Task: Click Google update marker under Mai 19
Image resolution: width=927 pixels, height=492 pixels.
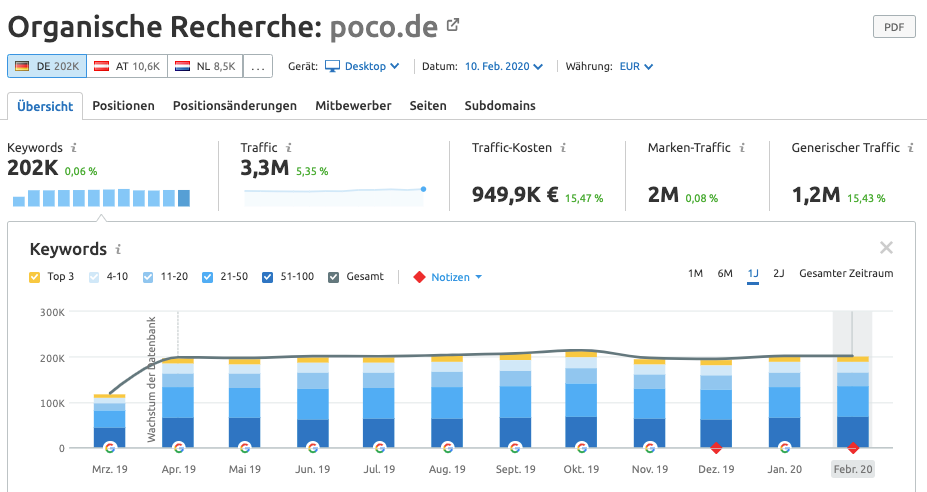Action: coord(245,448)
